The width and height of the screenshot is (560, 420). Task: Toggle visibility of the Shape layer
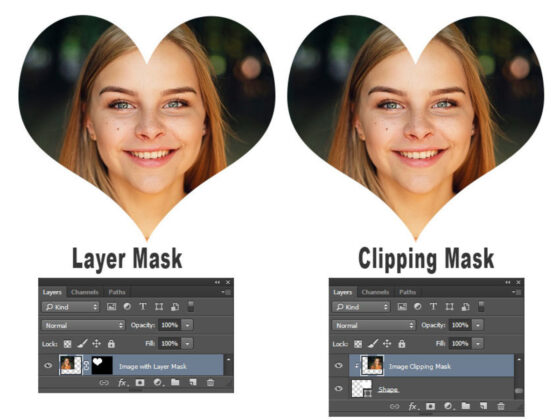(339, 389)
